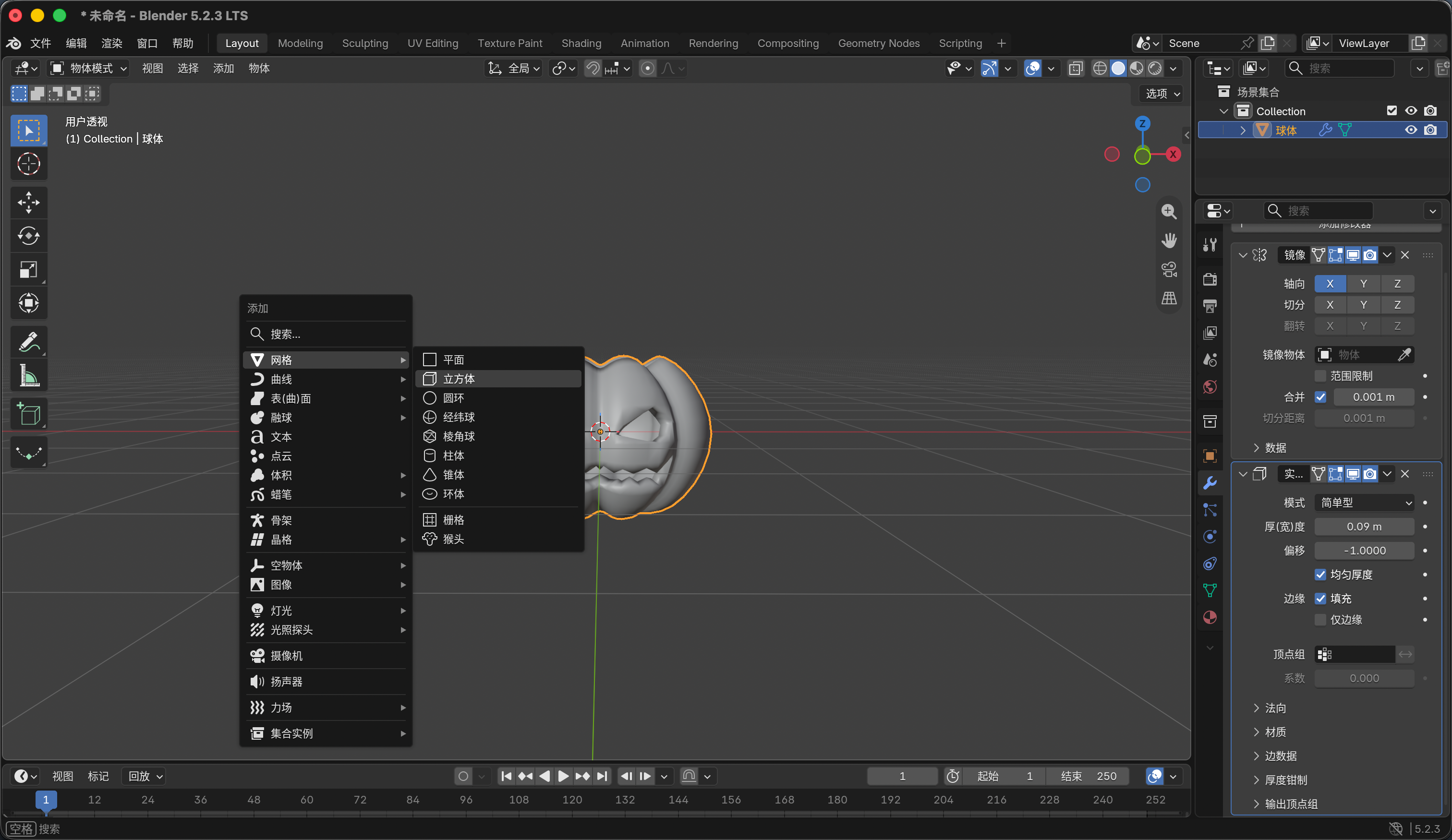Select the Move tool in left toolbar
1452x840 pixels.
(x=29, y=202)
